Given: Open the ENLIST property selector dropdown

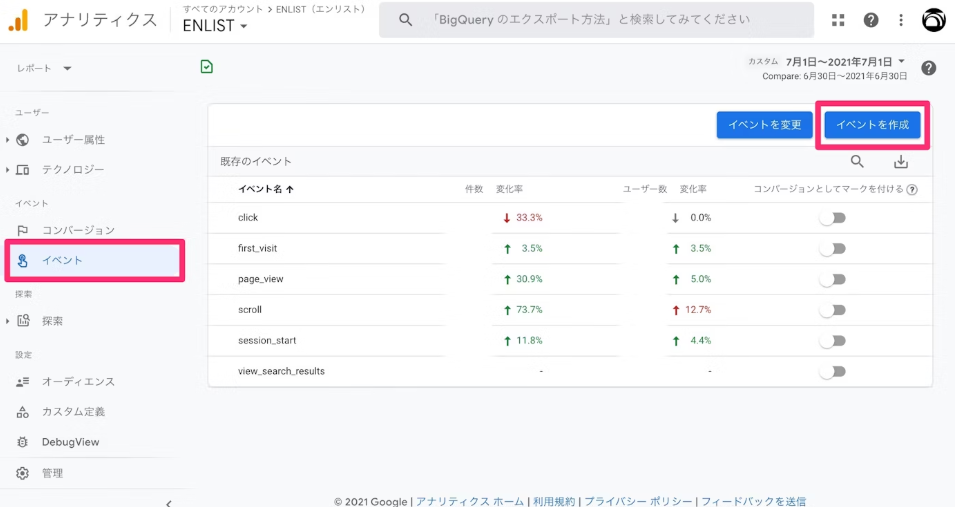Looking at the screenshot, I should [215, 26].
